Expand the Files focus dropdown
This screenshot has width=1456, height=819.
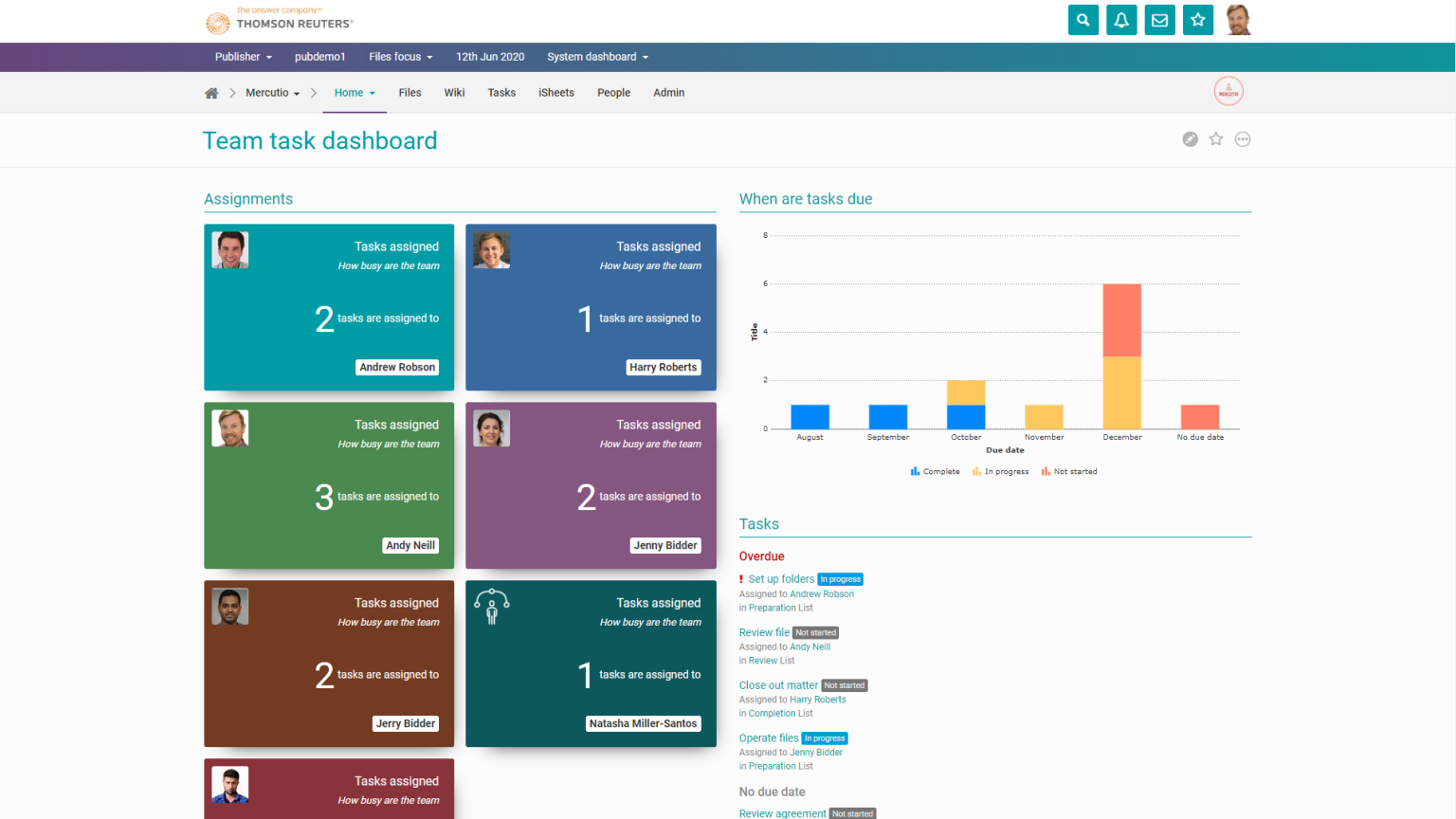pyautogui.click(x=400, y=57)
